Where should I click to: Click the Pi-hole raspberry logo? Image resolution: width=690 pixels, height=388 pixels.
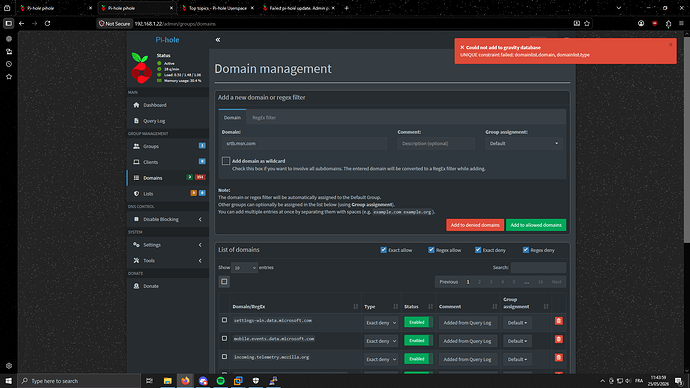click(141, 68)
